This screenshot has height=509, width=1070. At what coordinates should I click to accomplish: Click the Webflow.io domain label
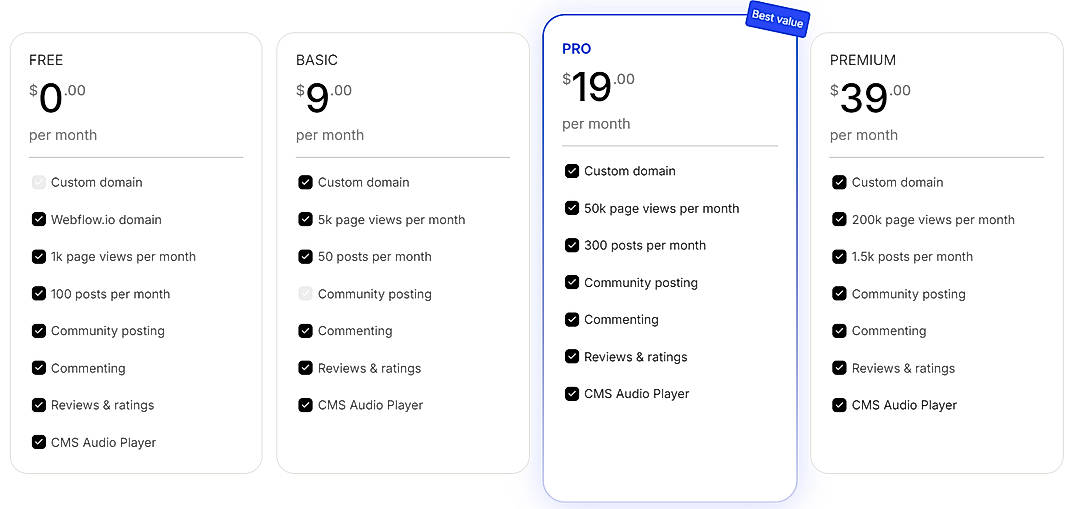click(x=106, y=220)
